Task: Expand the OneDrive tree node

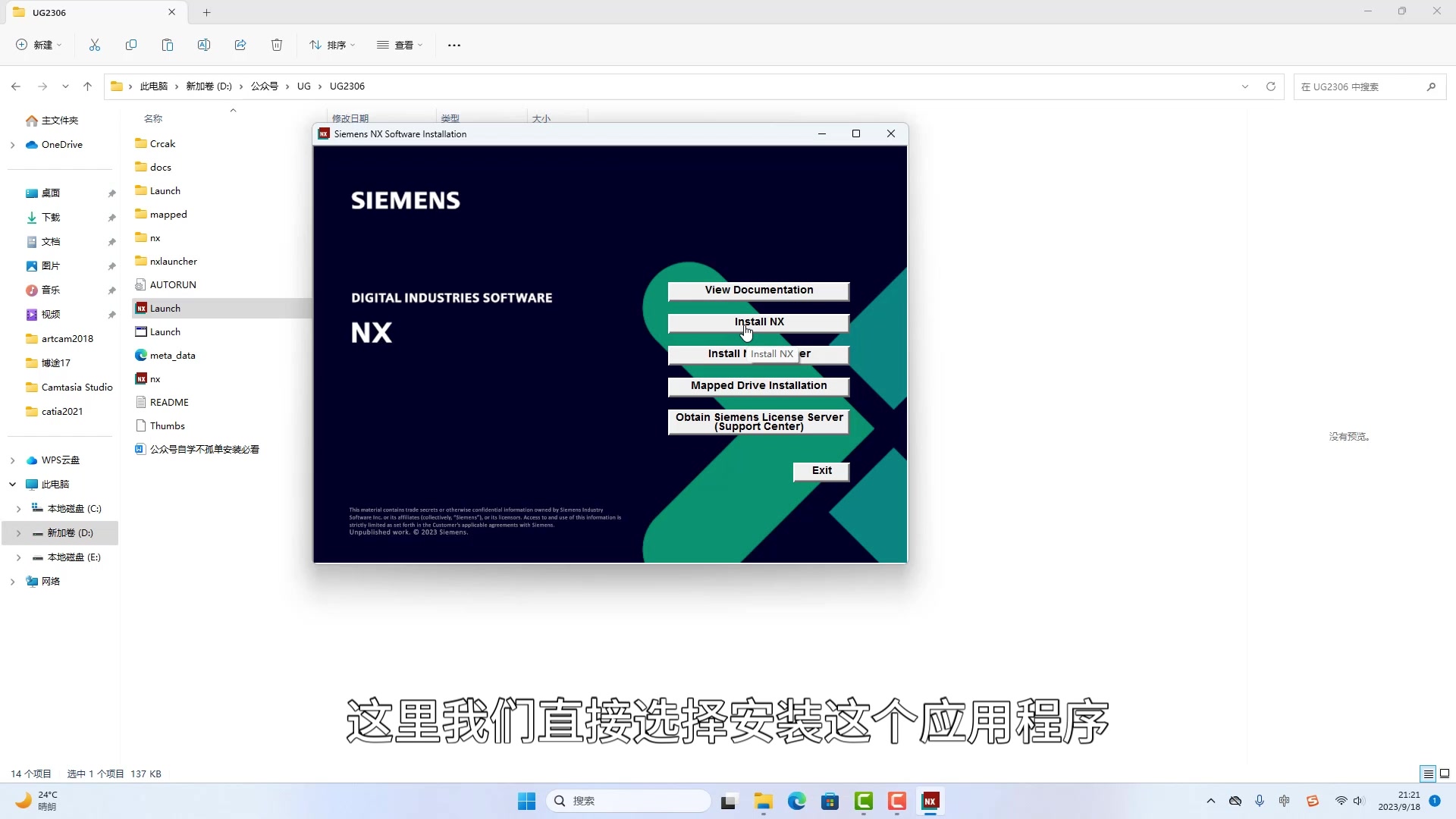Action: tap(12, 145)
